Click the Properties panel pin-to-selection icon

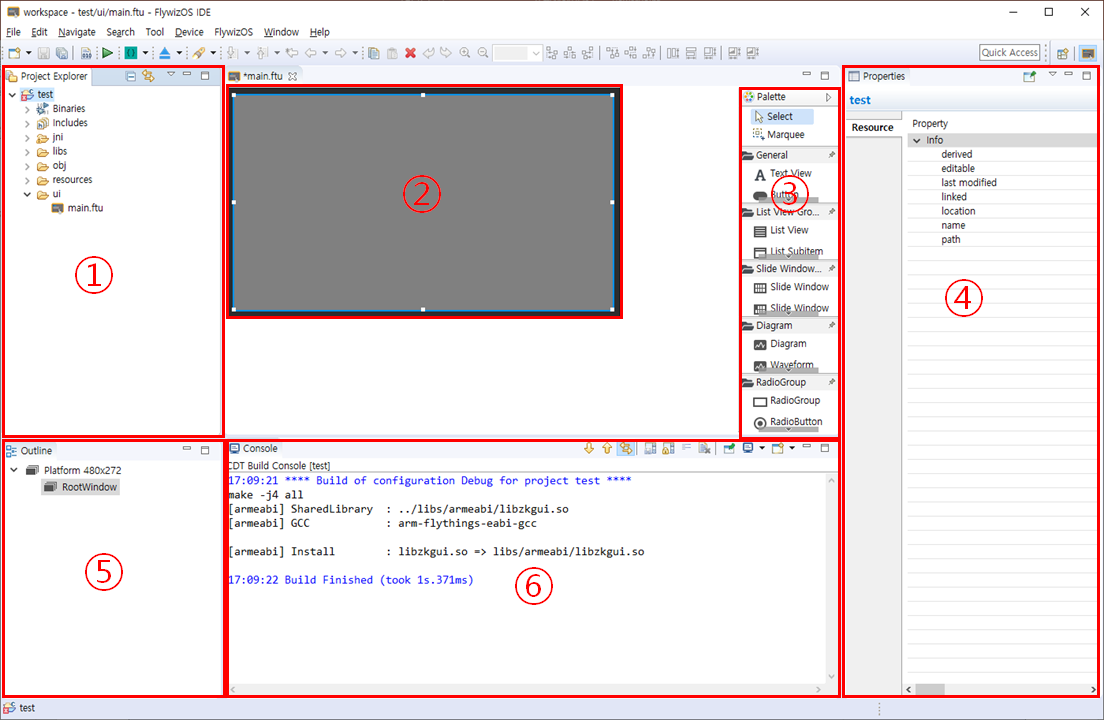[x=1029, y=76]
